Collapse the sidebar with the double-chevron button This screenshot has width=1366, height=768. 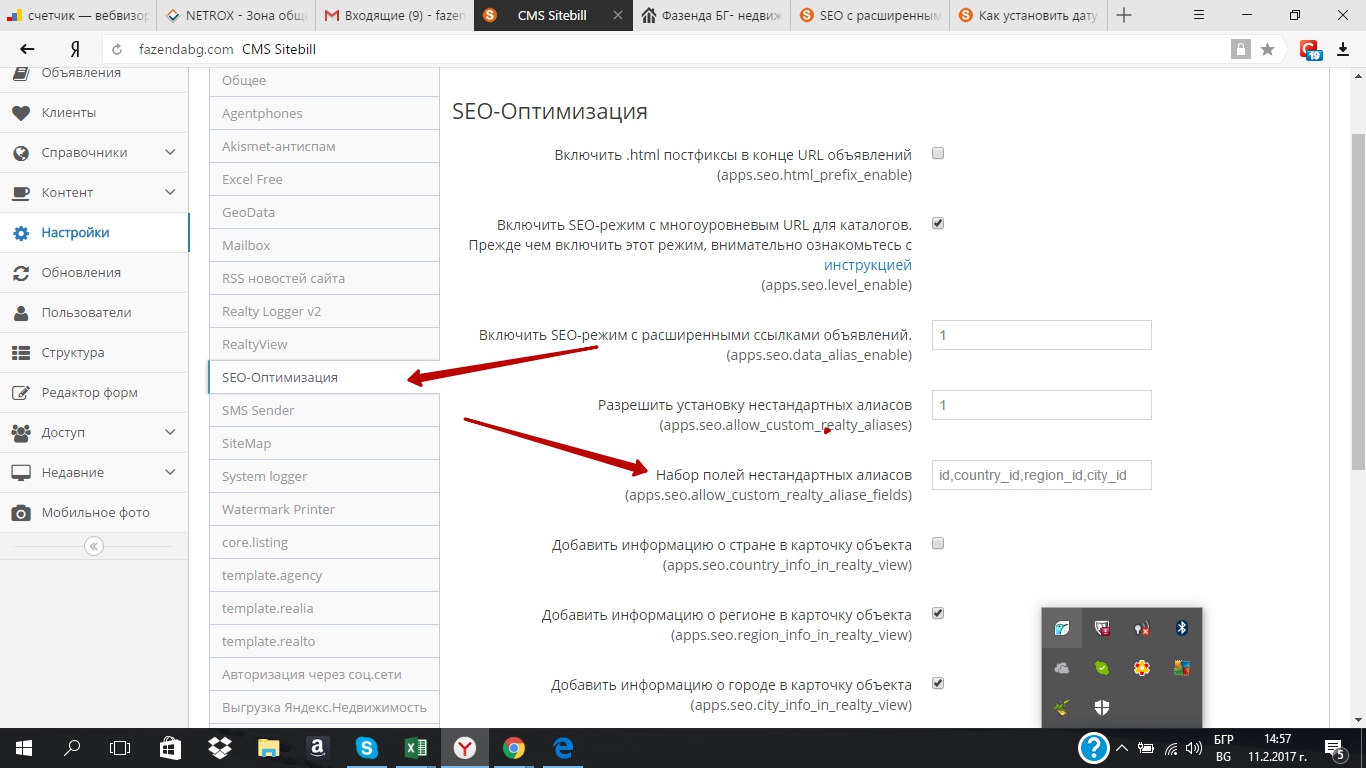[x=94, y=546]
